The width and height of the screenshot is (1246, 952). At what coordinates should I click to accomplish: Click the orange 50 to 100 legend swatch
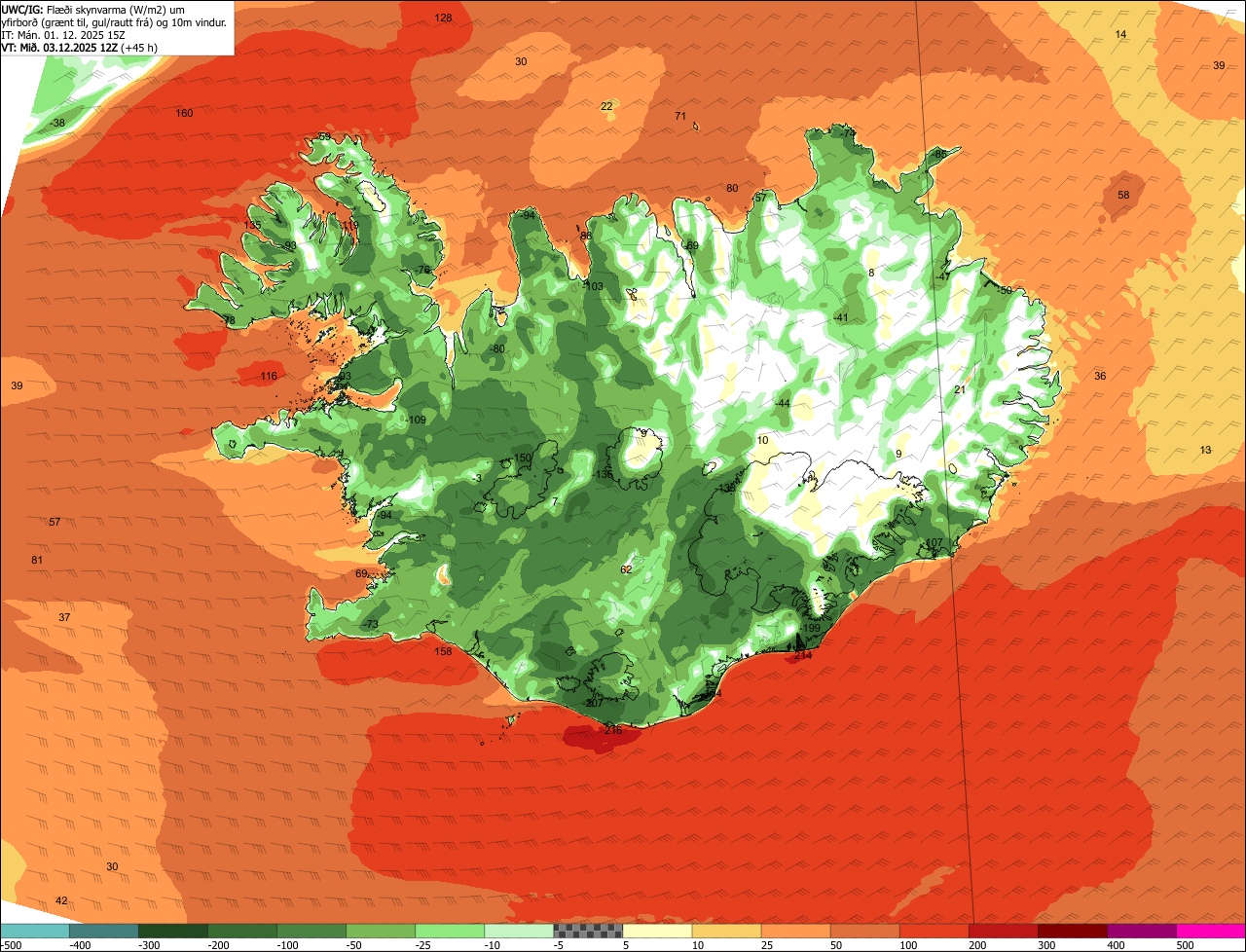(864, 932)
